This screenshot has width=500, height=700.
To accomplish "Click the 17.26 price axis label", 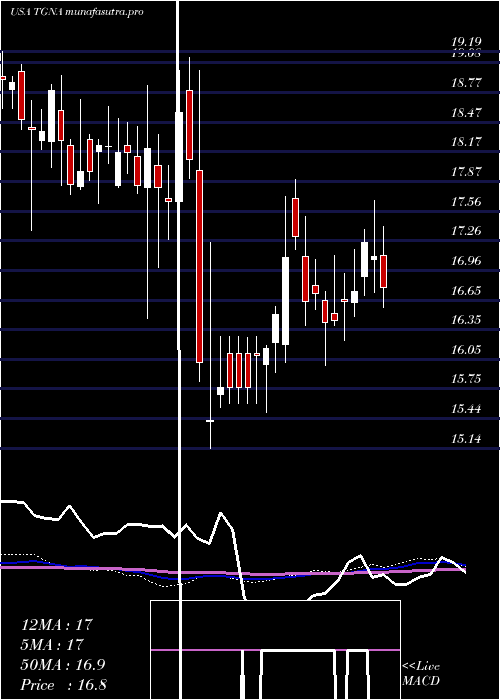I will click(466, 231).
